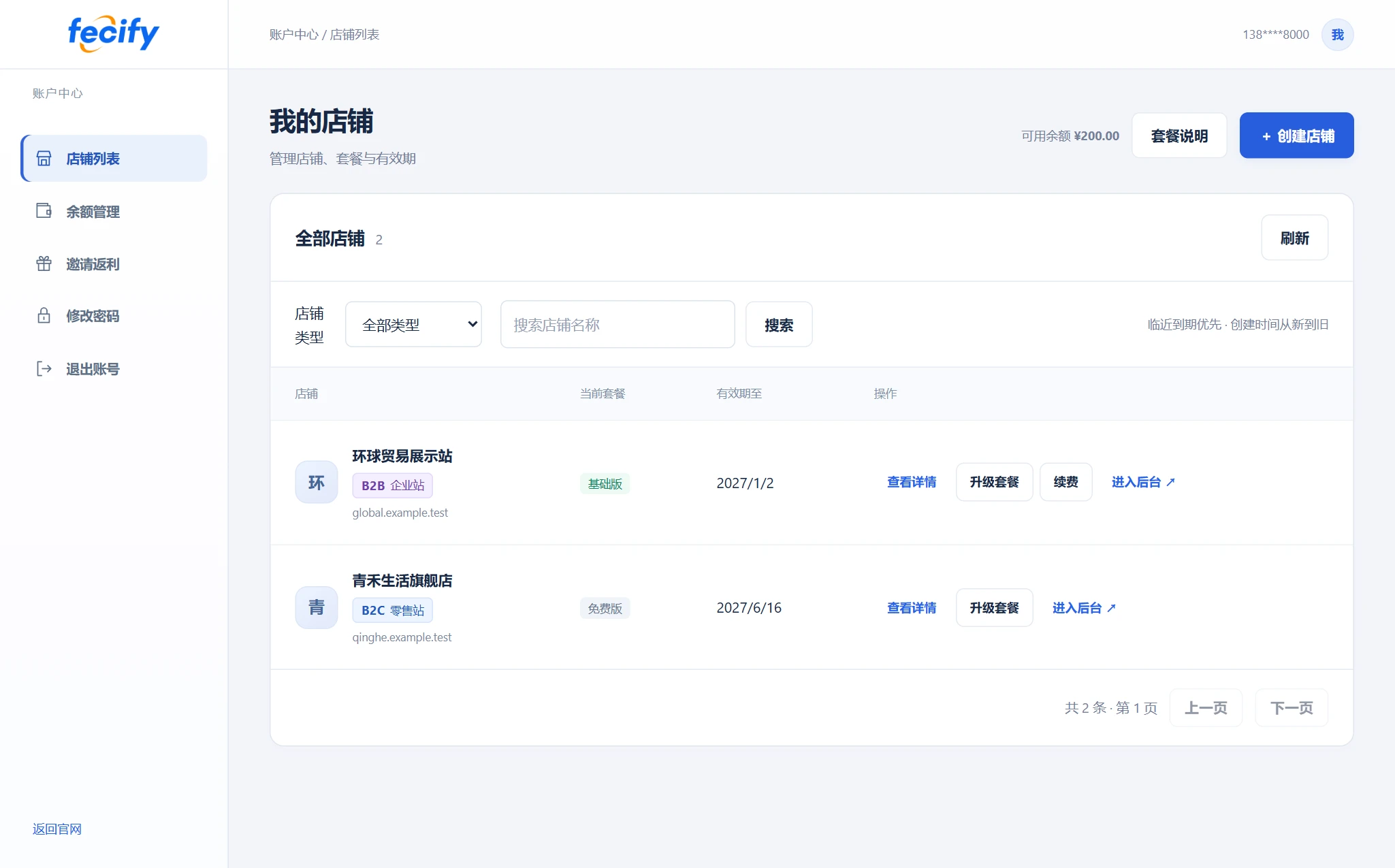This screenshot has width=1395, height=868.
Task: Open 套餐说明 plan description
Action: [x=1179, y=135]
